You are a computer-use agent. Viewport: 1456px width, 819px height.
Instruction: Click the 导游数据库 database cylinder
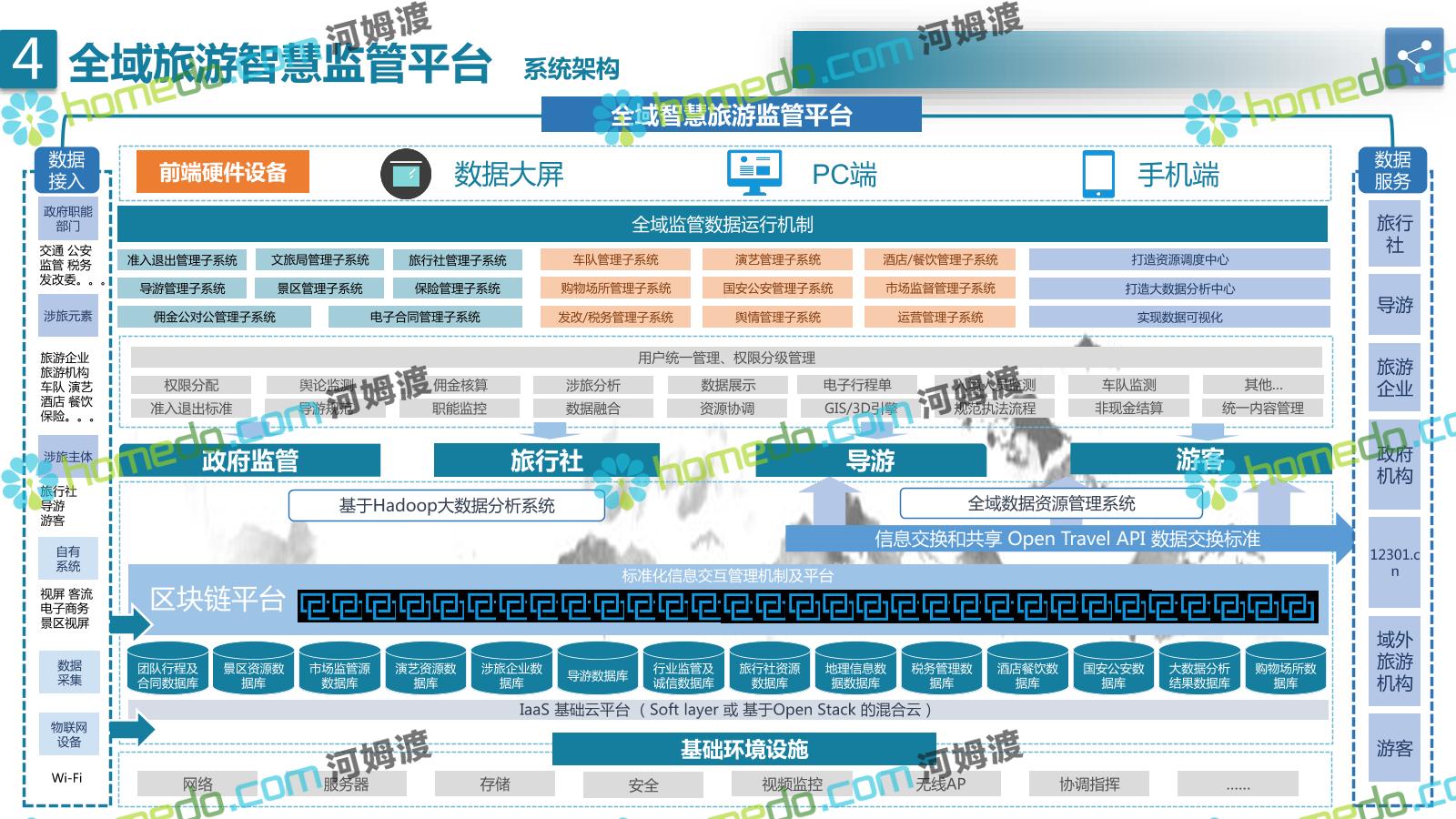click(x=598, y=672)
